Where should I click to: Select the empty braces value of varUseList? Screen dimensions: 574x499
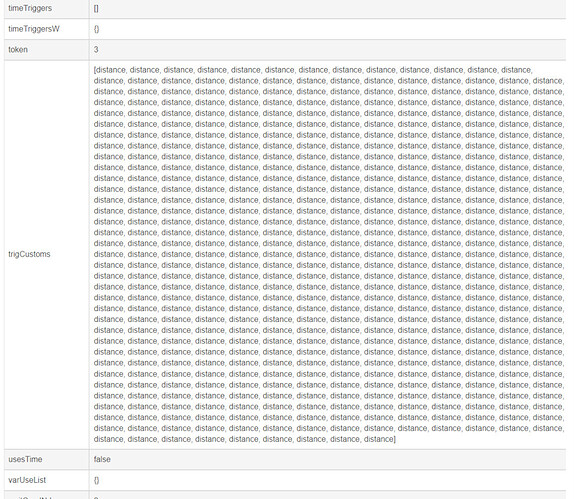(96, 480)
